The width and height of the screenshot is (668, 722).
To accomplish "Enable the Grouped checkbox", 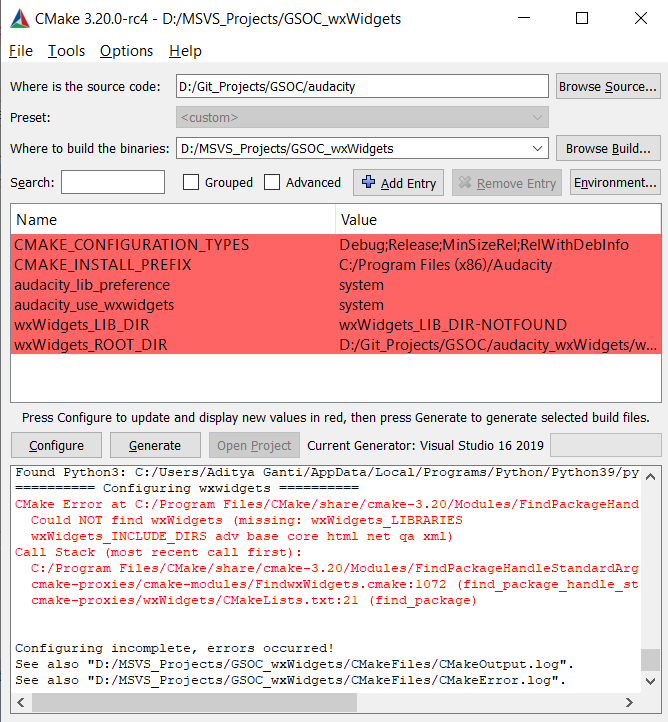I will pyautogui.click(x=191, y=182).
